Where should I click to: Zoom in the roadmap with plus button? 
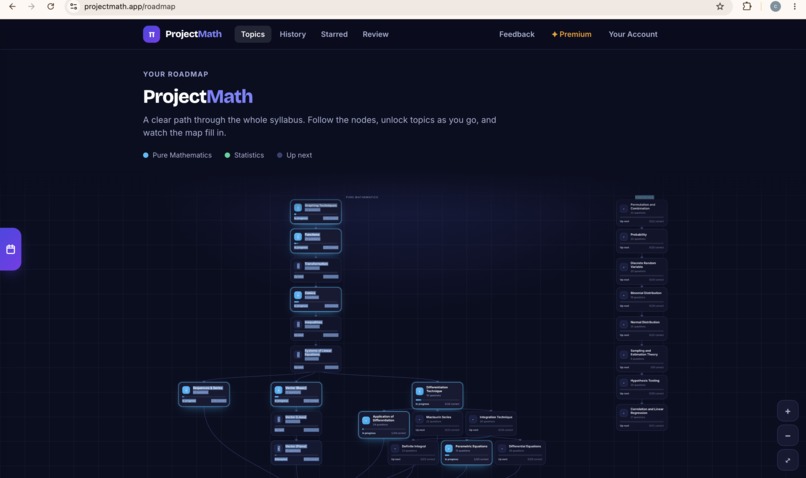click(x=787, y=411)
